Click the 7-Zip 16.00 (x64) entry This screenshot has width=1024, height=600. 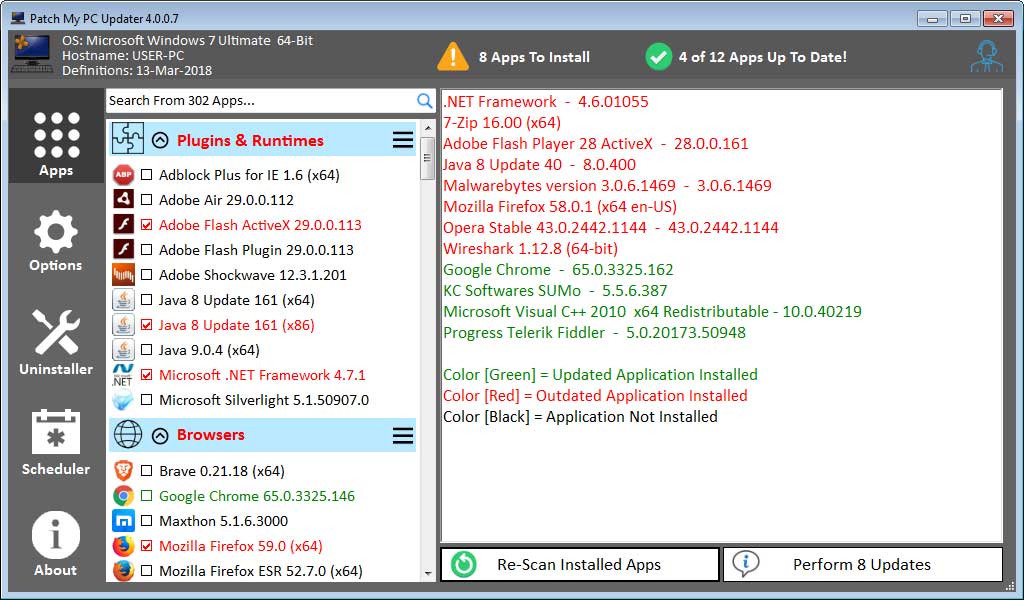[502, 123]
